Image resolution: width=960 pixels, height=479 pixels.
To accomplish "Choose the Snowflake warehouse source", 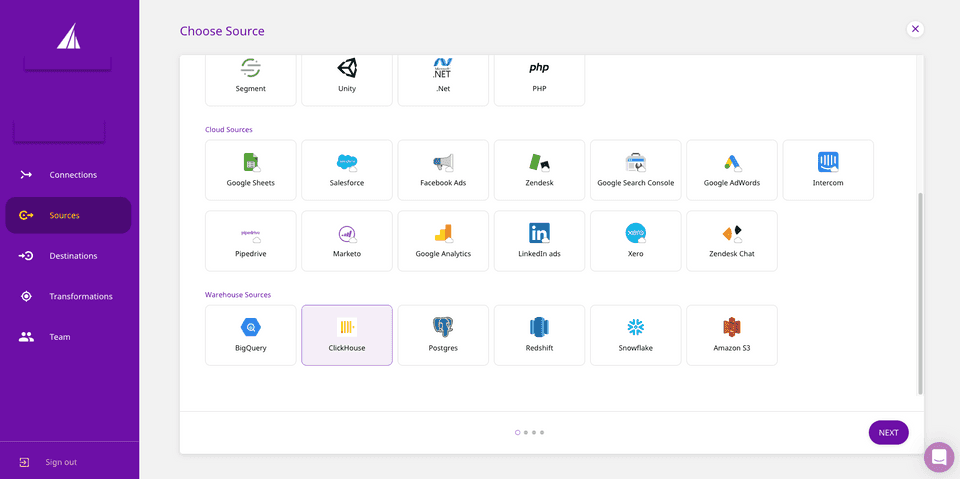I will (635, 335).
